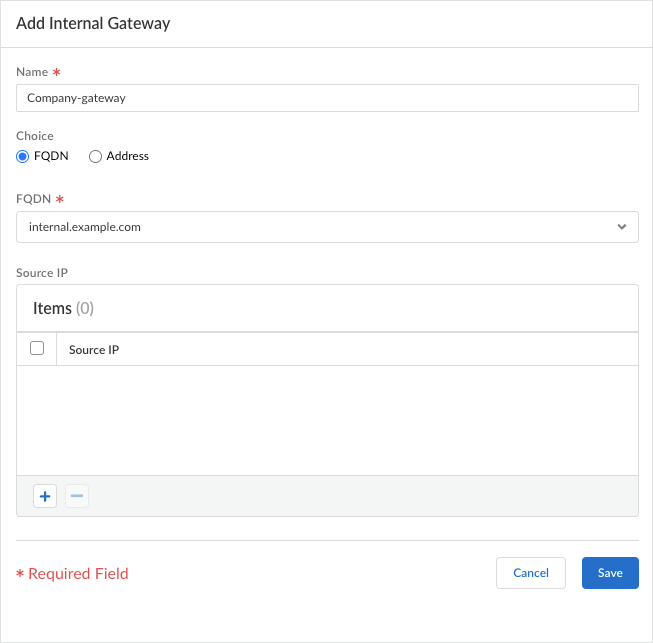This screenshot has height=643, width=653.
Task: Click the red asterisk beside Name
Action: pyautogui.click(x=56, y=73)
